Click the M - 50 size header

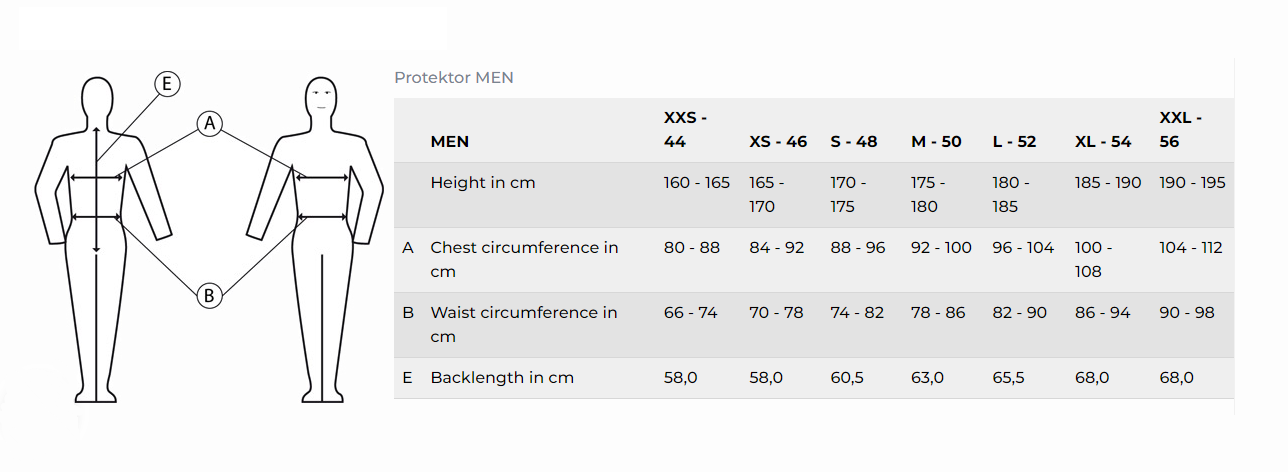pos(936,142)
